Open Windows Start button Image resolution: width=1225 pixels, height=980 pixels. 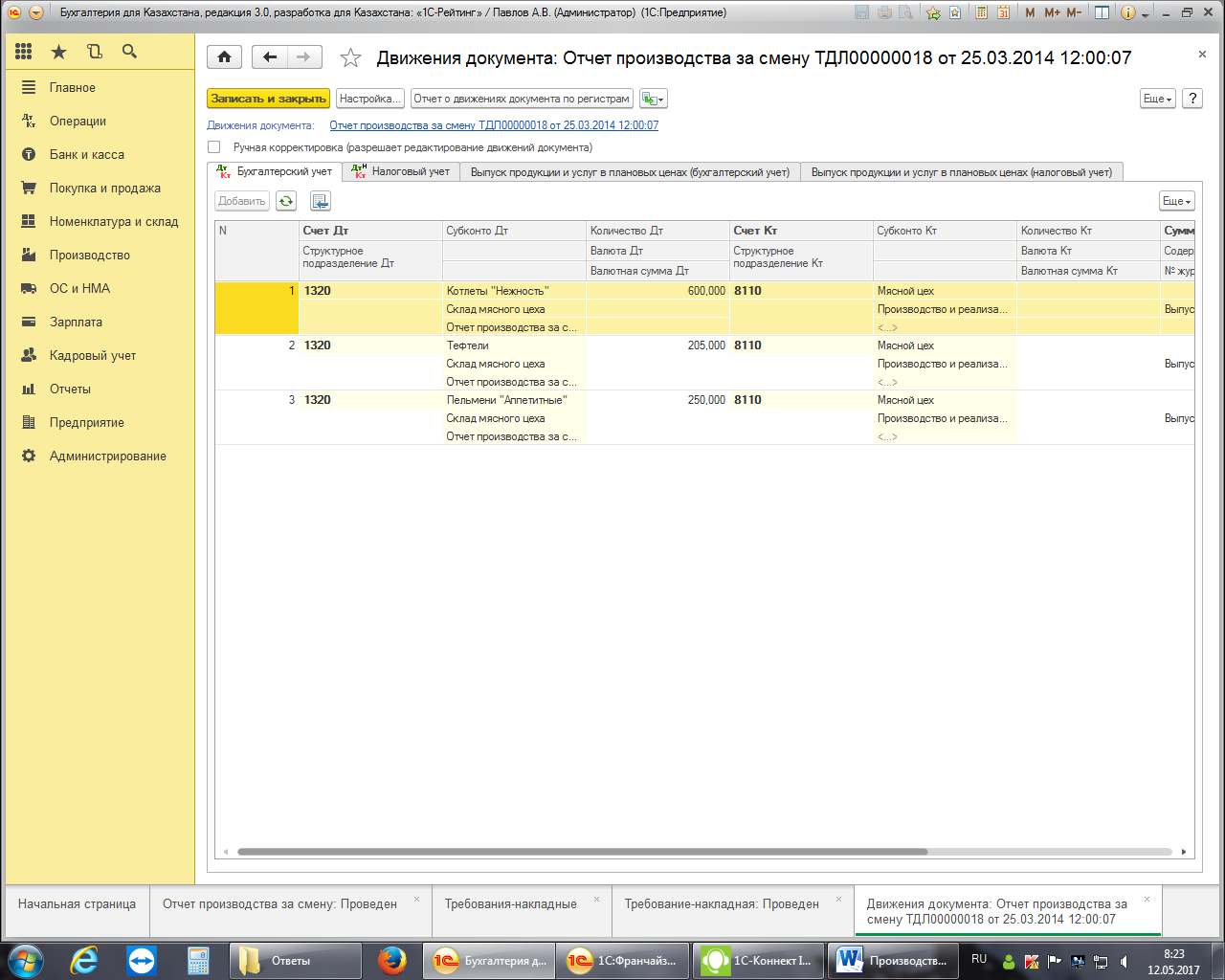click(x=26, y=960)
